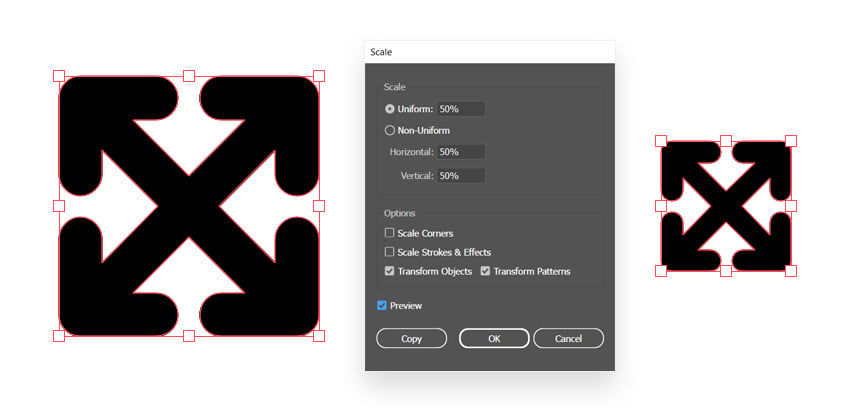Click the Horizontal percentage input field
Image resolution: width=850 pixels, height=412 pixels.
(x=461, y=152)
